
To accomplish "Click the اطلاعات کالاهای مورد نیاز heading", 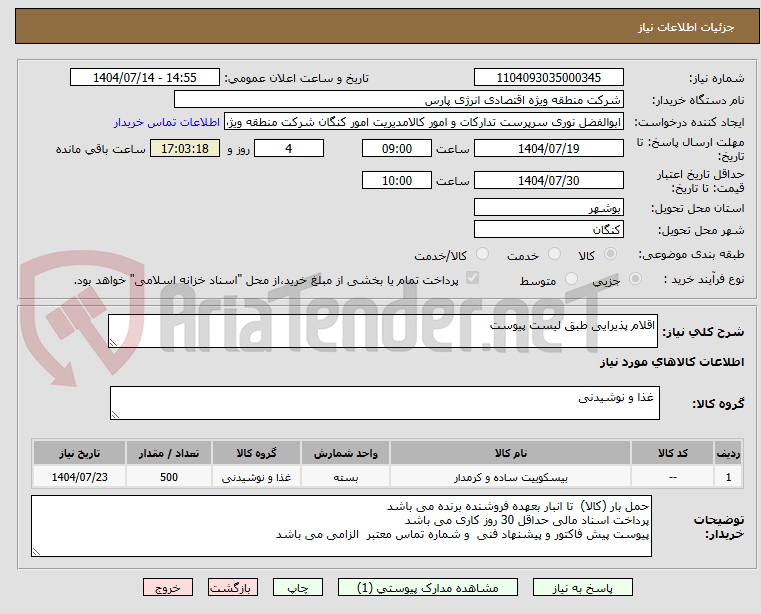I will click(x=672, y=362).
